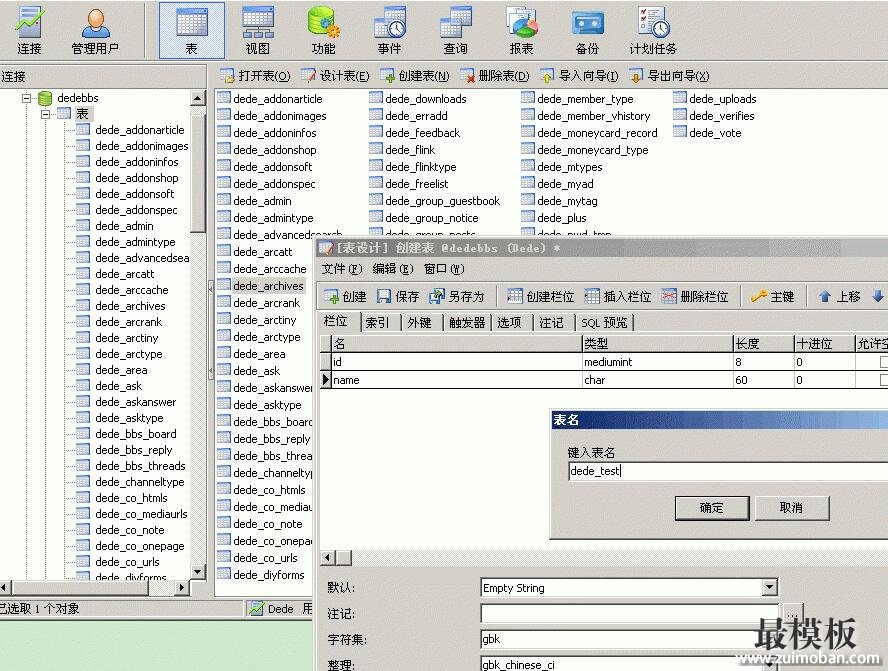Click 删除表 (Delete Table) toolbar item
Viewport: 888px width, 671px height.
coord(494,75)
